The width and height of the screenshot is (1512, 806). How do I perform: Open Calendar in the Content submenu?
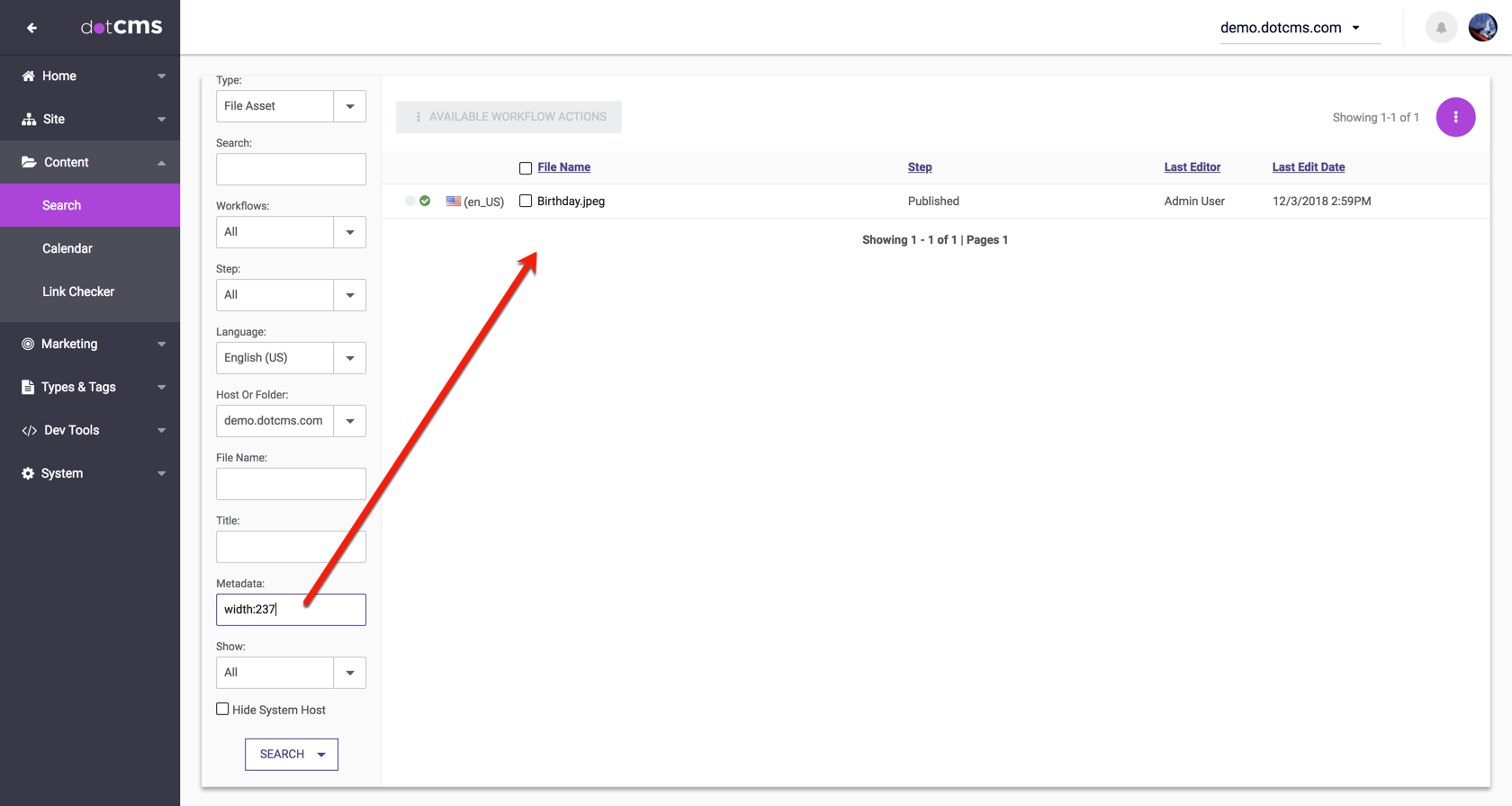(x=67, y=248)
